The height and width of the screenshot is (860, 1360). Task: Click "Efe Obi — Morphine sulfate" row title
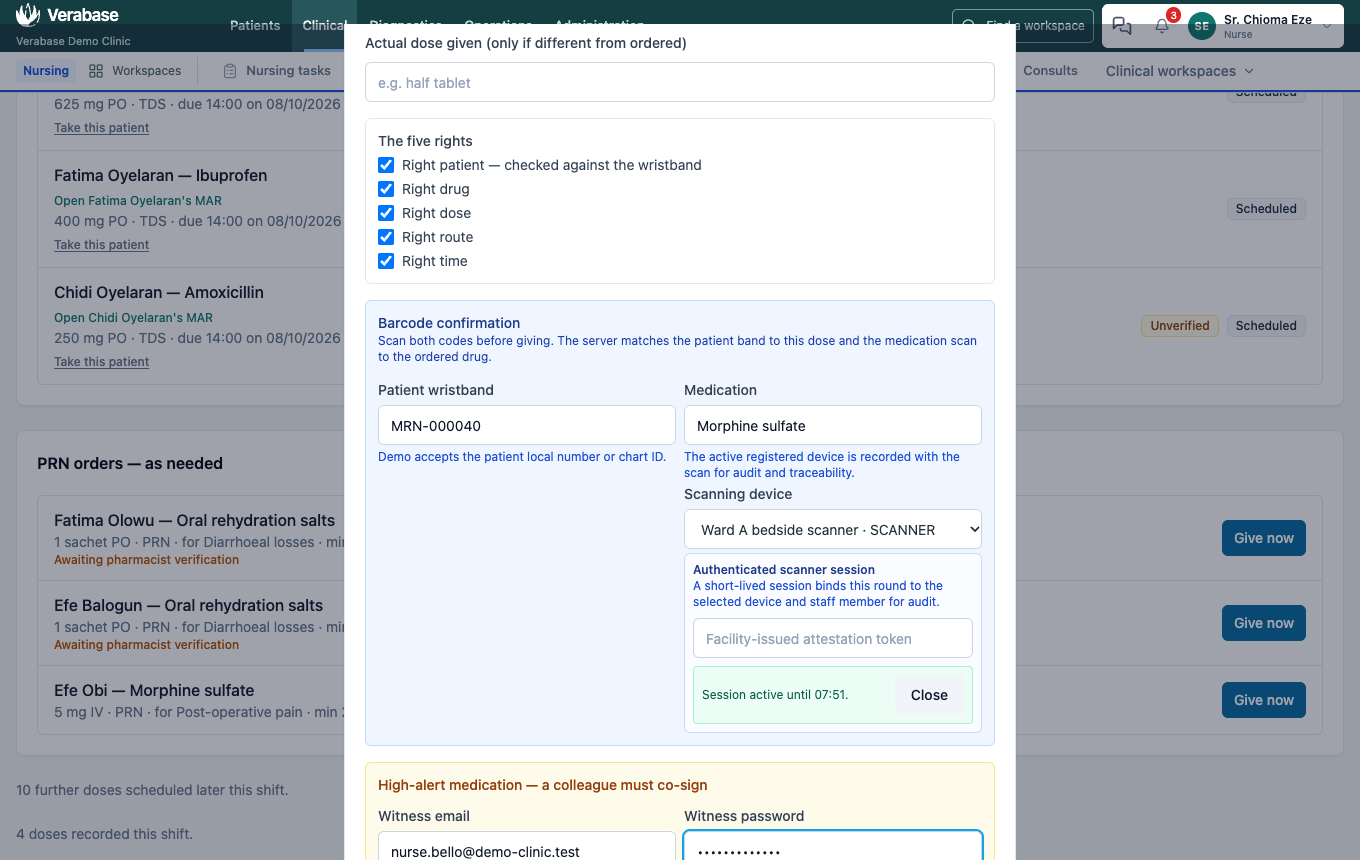click(154, 690)
